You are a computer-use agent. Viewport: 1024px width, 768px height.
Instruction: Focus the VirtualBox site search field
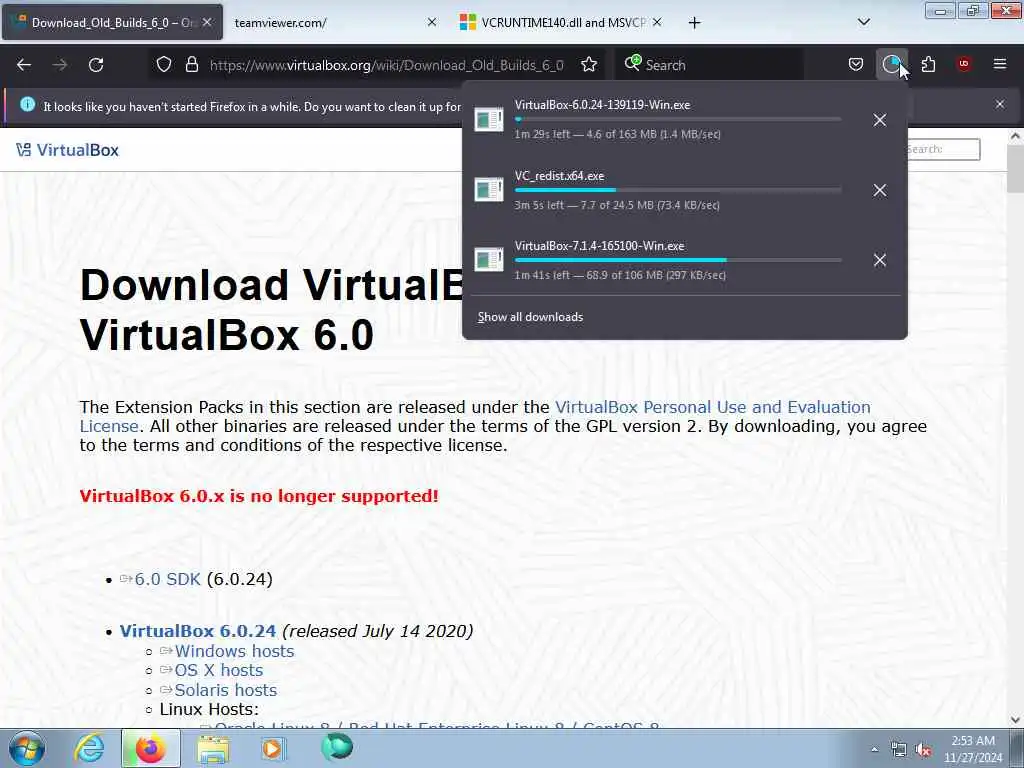pyautogui.click(x=942, y=149)
